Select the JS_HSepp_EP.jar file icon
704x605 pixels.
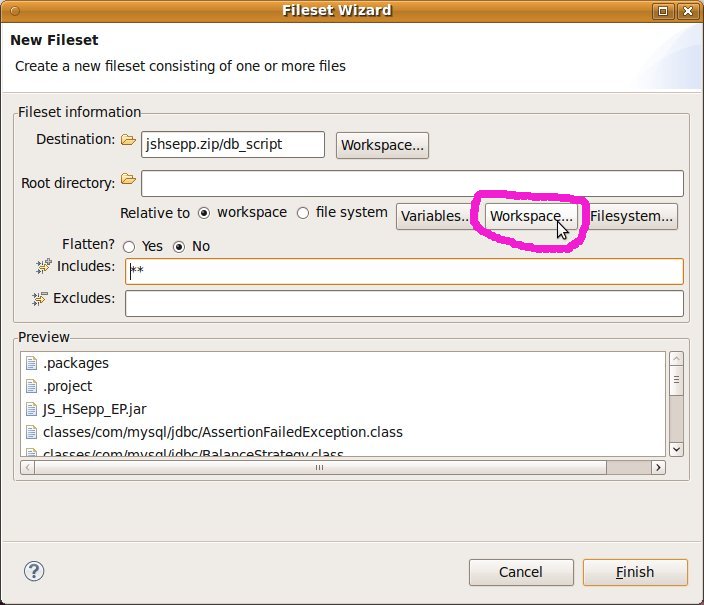pos(31,409)
